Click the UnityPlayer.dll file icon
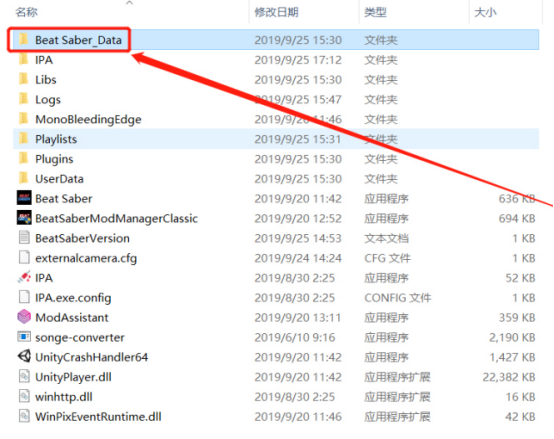Screen dimensions: 554x439 click(24, 376)
